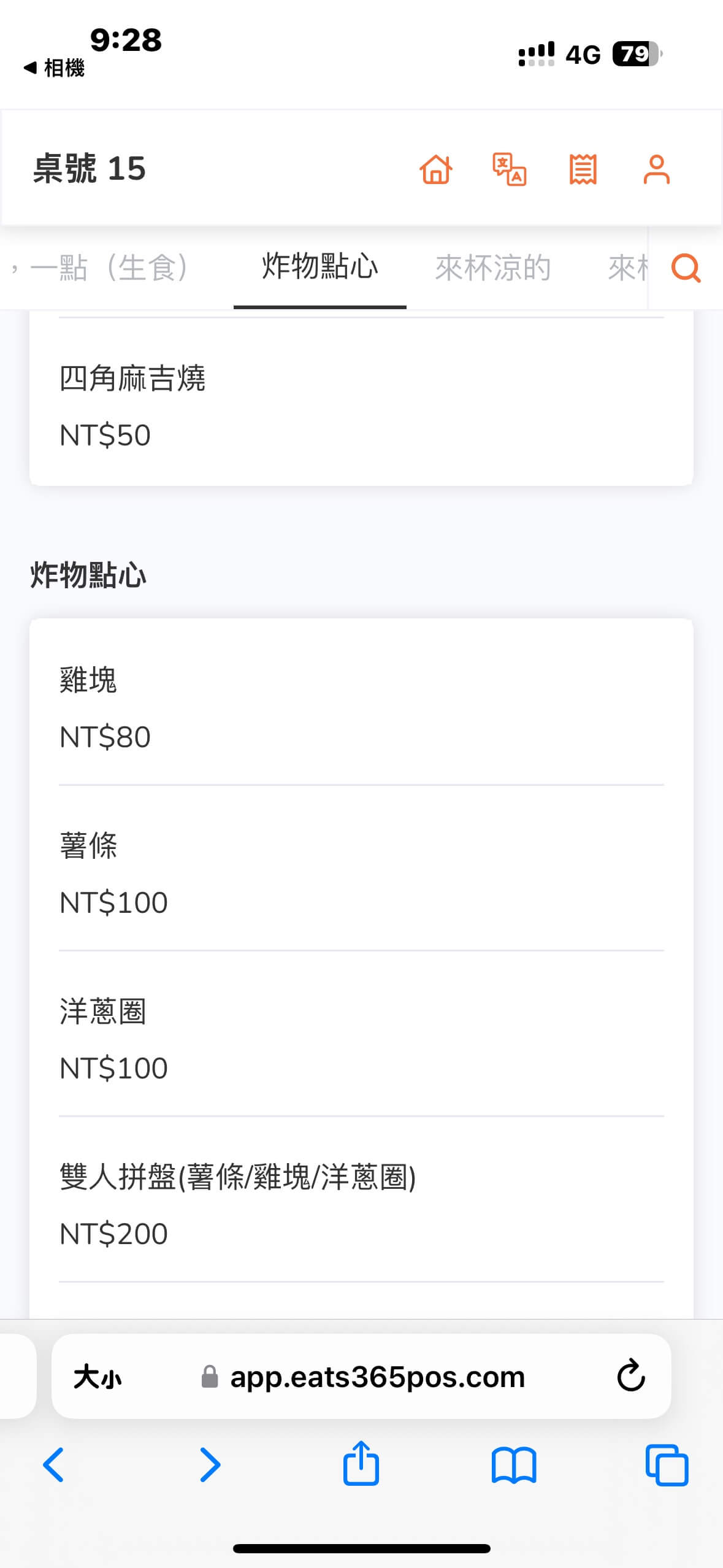
Task: Open the user account icon
Action: coord(656,169)
